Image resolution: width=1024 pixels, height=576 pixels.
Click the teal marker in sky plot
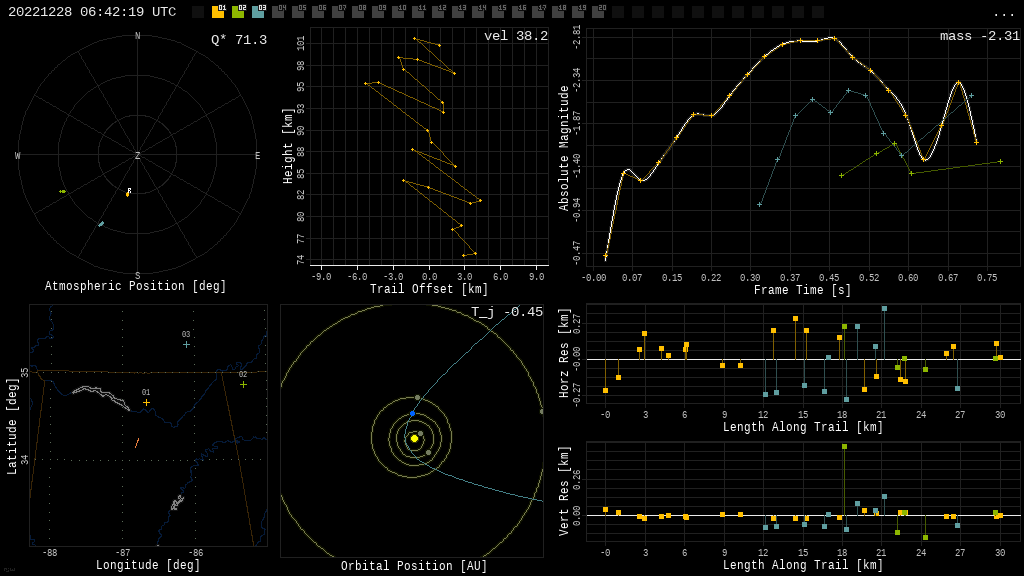coord(101,224)
